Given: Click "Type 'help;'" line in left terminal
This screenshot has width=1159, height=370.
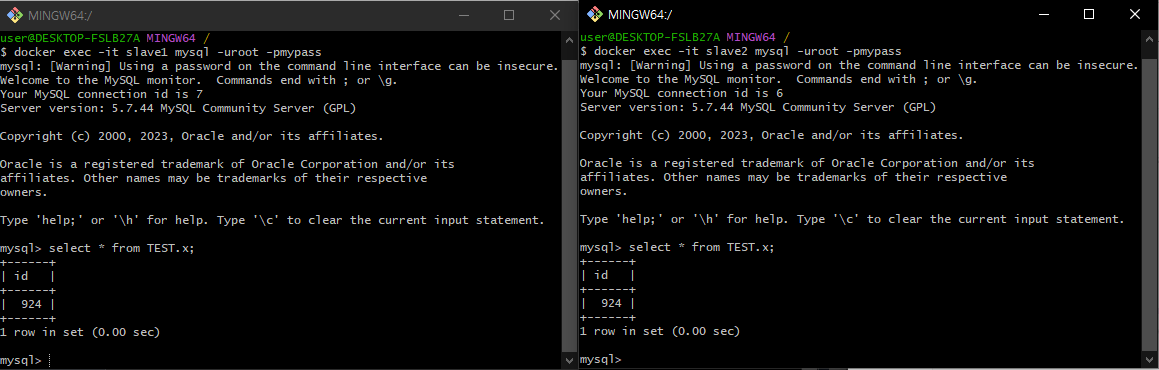Looking at the screenshot, I should [272, 220].
